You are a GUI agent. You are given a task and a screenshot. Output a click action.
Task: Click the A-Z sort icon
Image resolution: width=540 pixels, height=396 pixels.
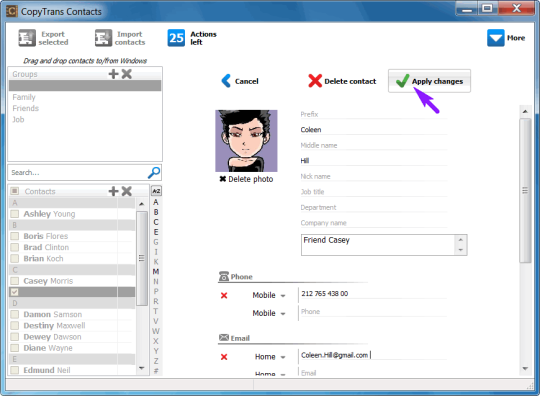pos(156,191)
